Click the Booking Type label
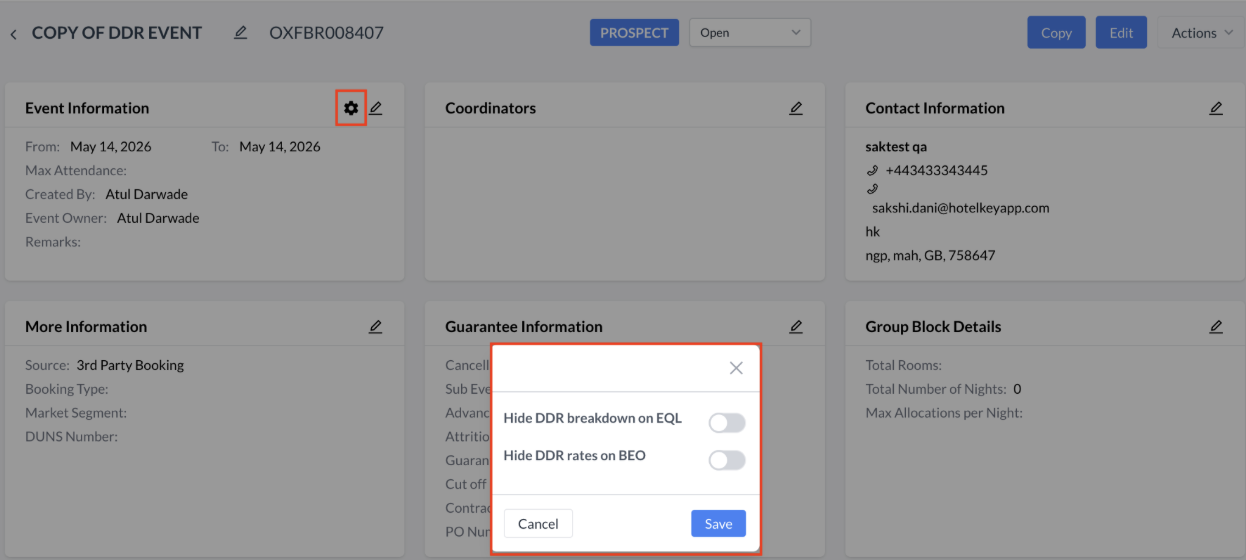This screenshot has height=560, width=1246. pyautogui.click(x=67, y=389)
